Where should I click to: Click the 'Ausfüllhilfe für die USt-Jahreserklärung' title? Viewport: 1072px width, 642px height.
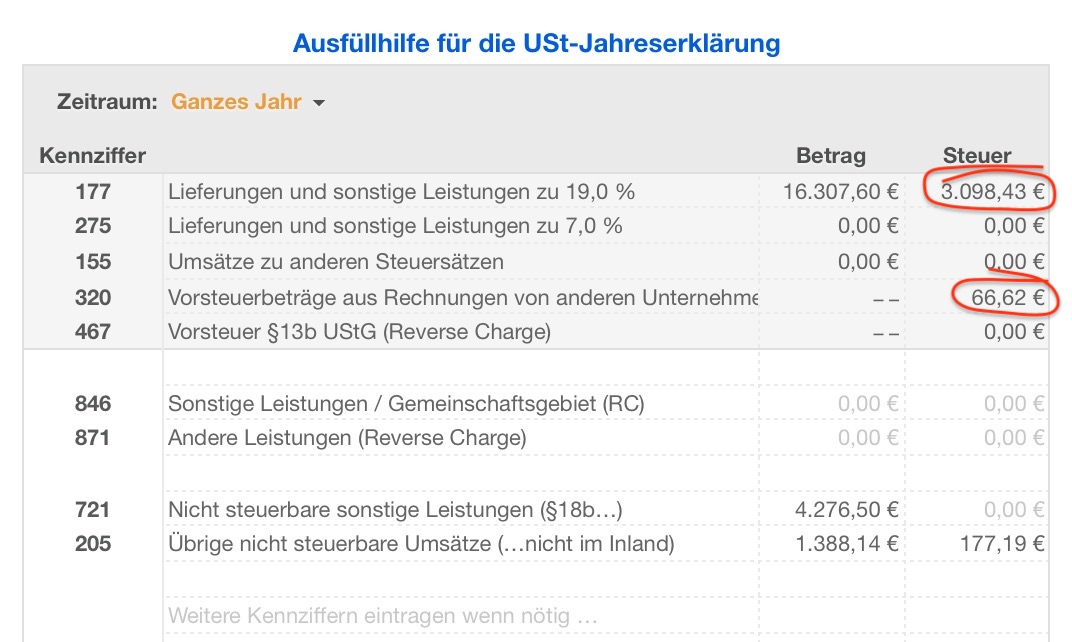536,44
